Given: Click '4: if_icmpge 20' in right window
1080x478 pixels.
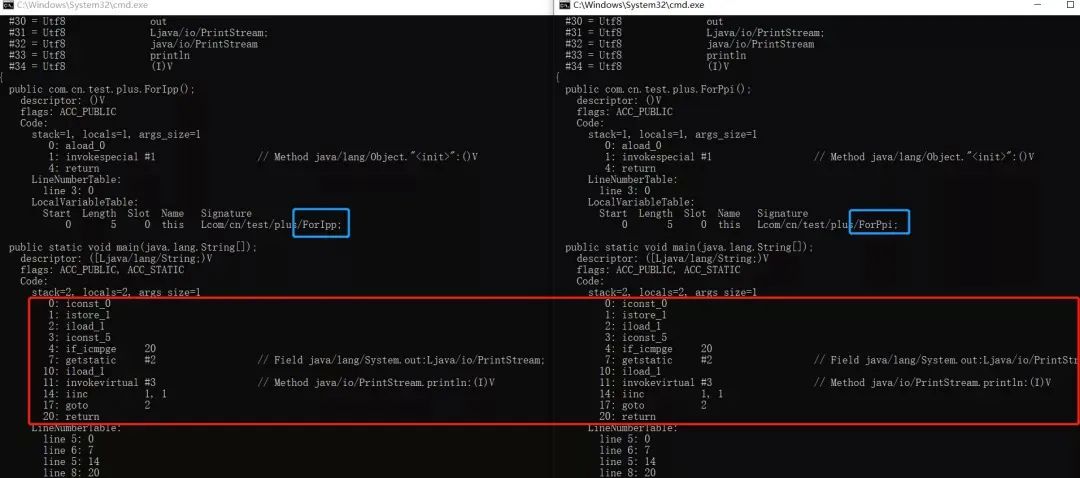Looking at the screenshot, I should tap(658, 349).
